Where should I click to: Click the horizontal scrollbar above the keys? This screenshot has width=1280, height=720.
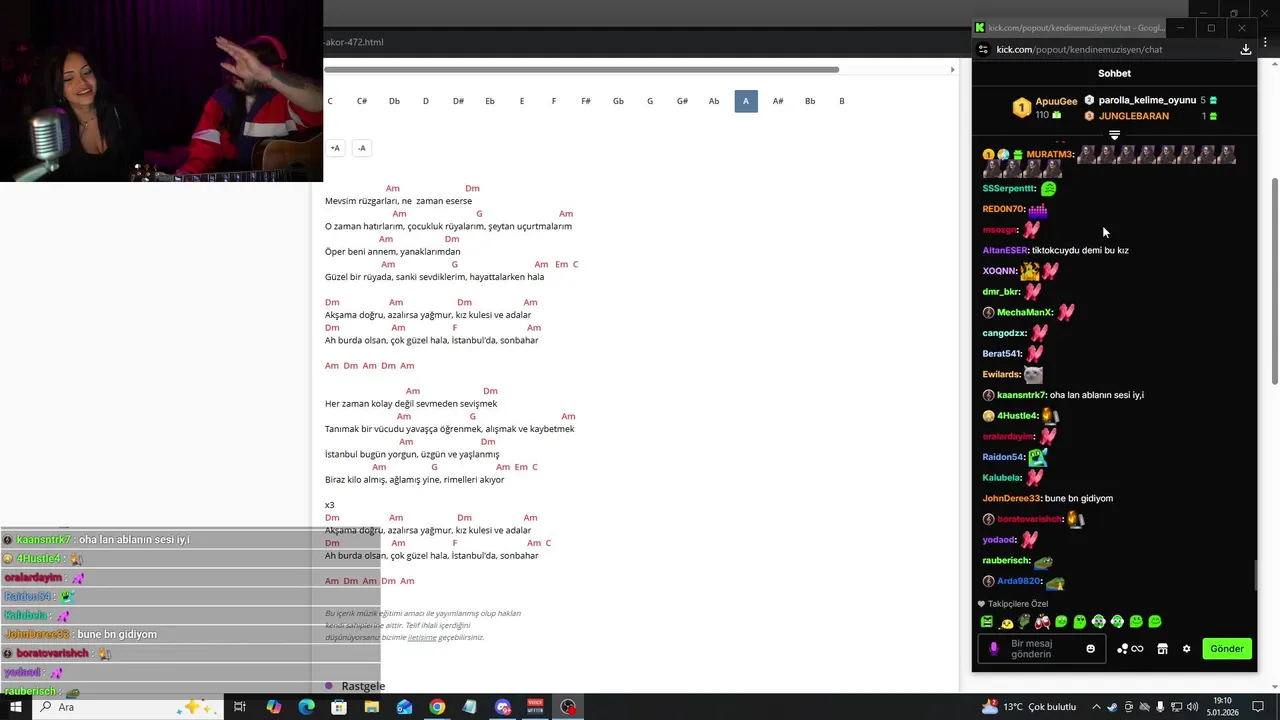pos(581,69)
